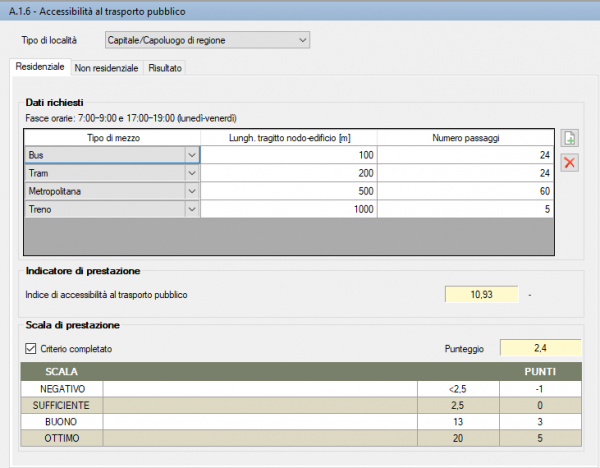Click the threshold value 20 in OTTIMO row
This screenshot has width=600, height=468.
(x=458, y=438)
